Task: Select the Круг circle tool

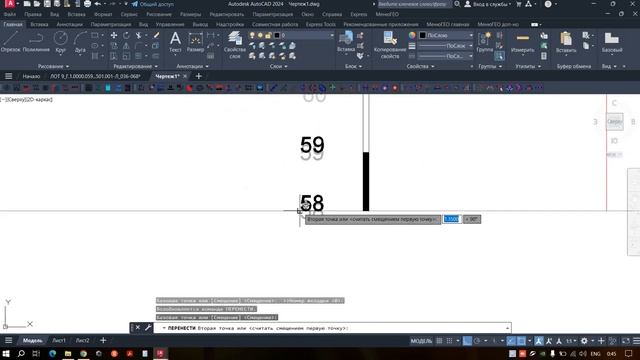Action: pos(60,42)
